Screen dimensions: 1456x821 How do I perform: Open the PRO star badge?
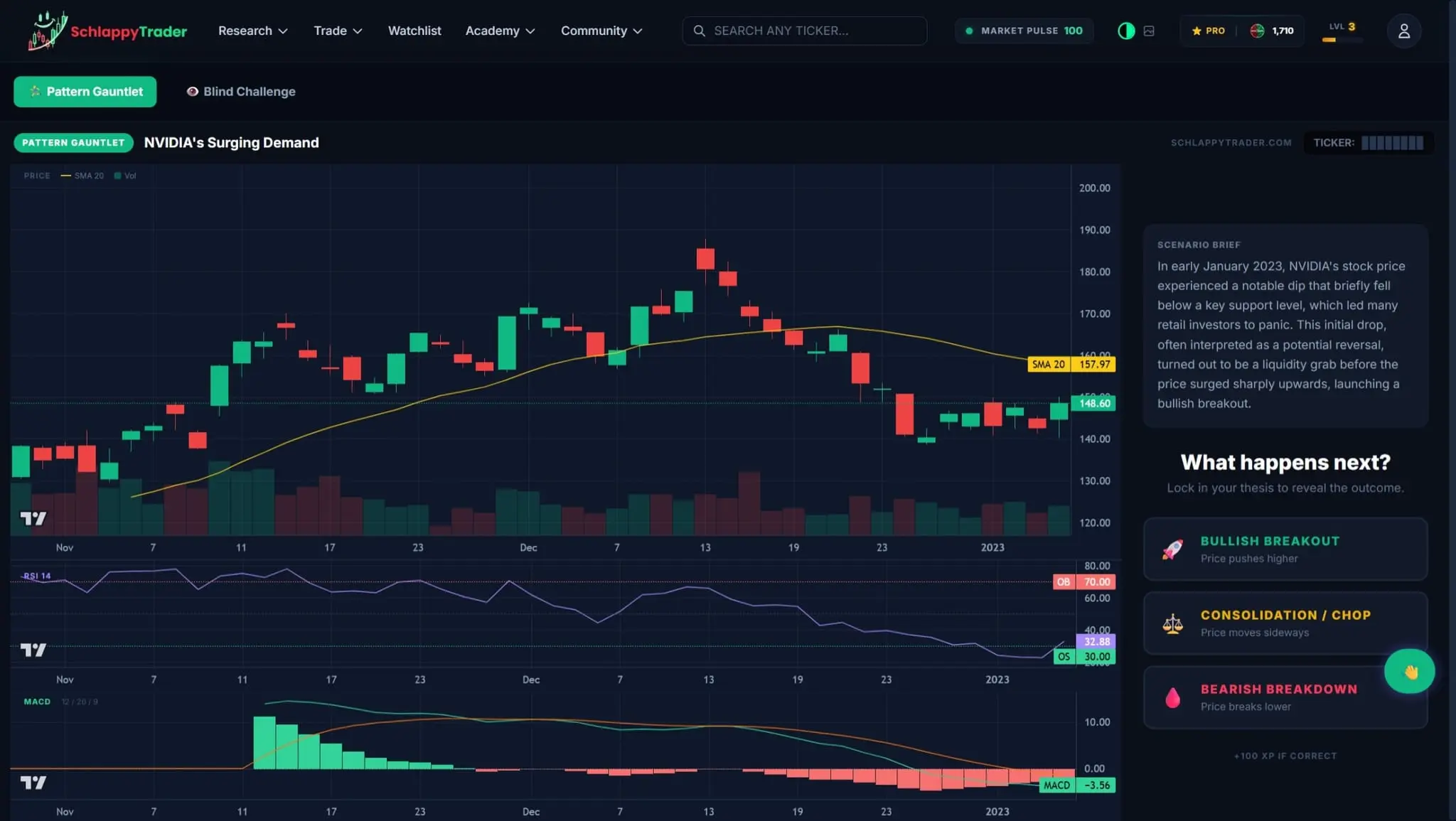click(1208, 31)
